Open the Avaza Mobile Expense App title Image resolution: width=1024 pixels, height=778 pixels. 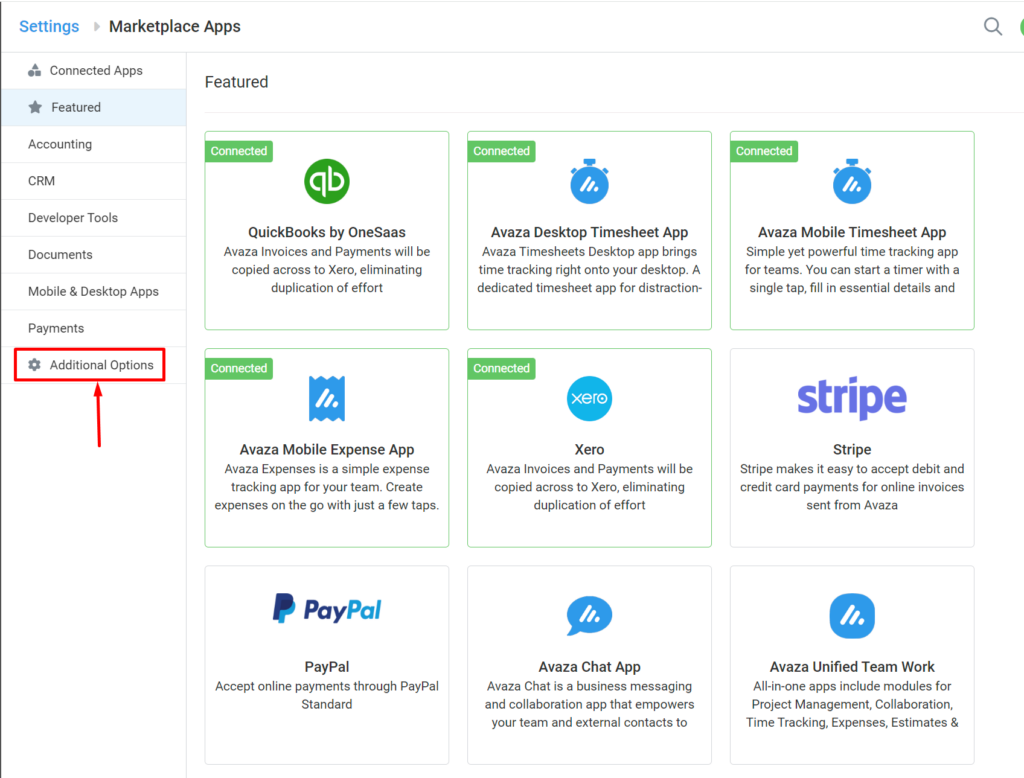point(327,449)
